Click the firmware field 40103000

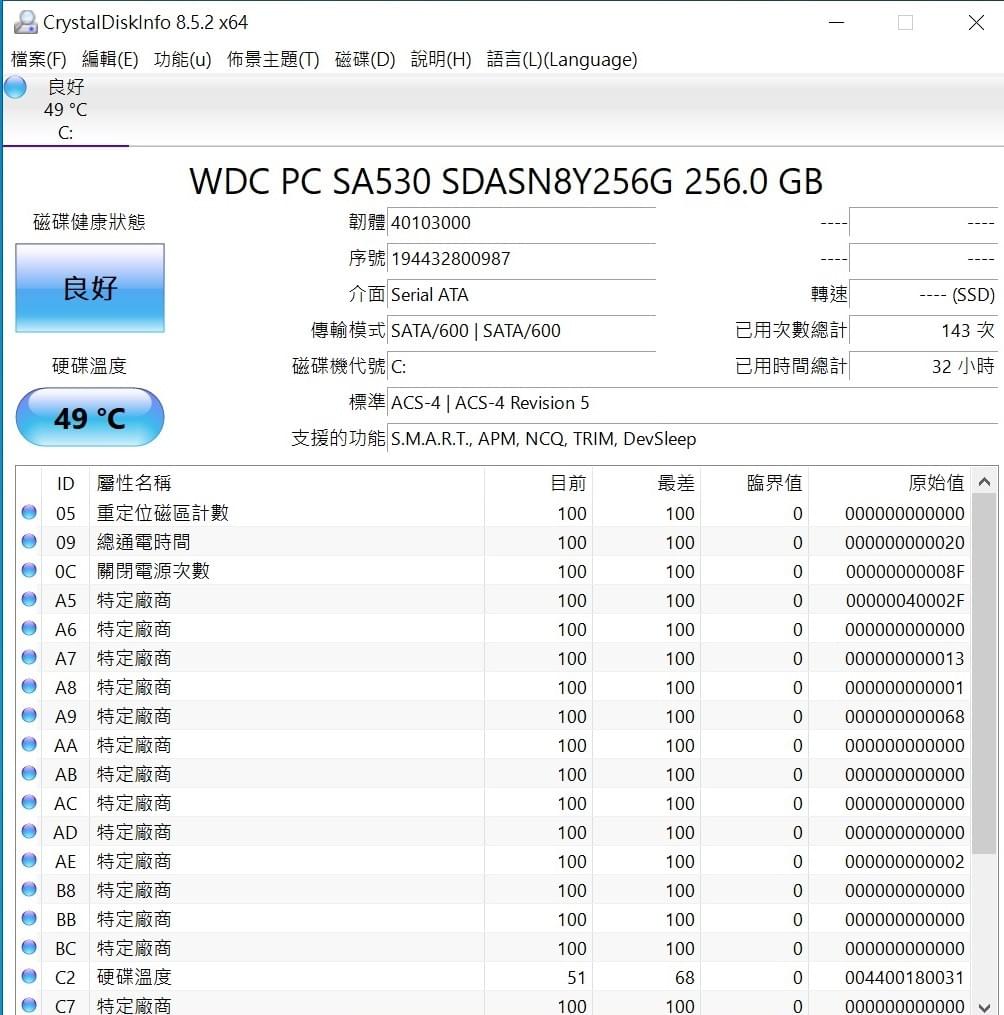[x=522, y=223]
